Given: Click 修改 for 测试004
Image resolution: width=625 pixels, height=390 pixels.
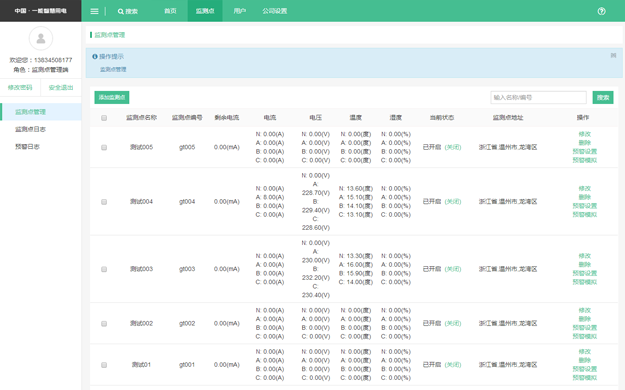Looking at the screenshot, I should tap(585, 188).
